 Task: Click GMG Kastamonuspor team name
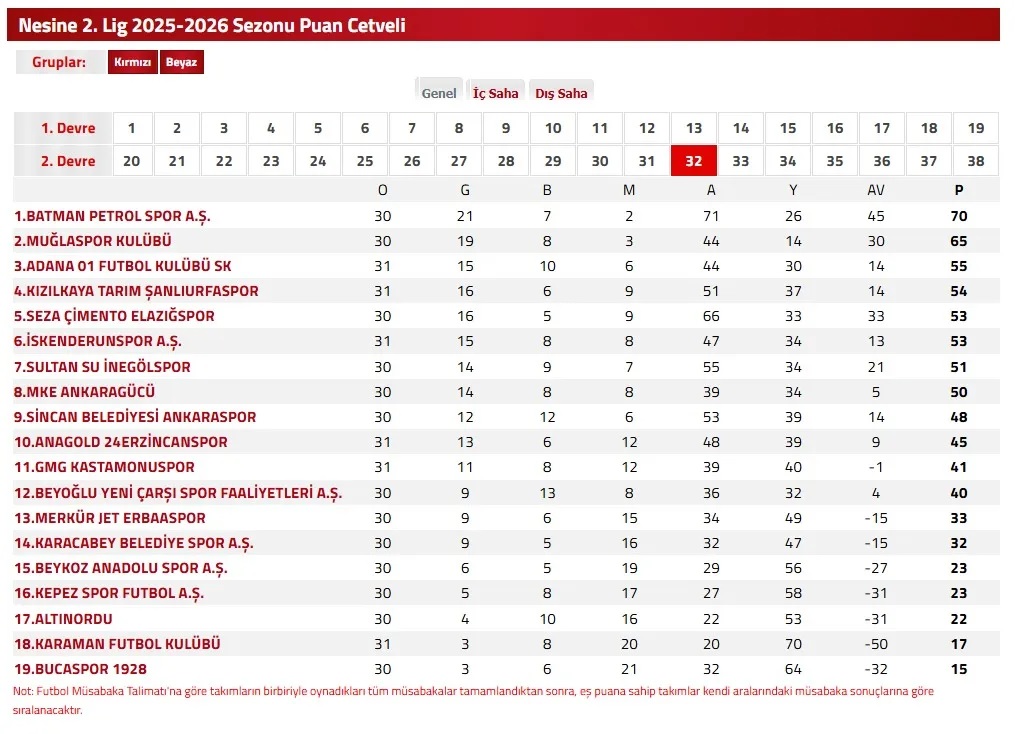104,467
